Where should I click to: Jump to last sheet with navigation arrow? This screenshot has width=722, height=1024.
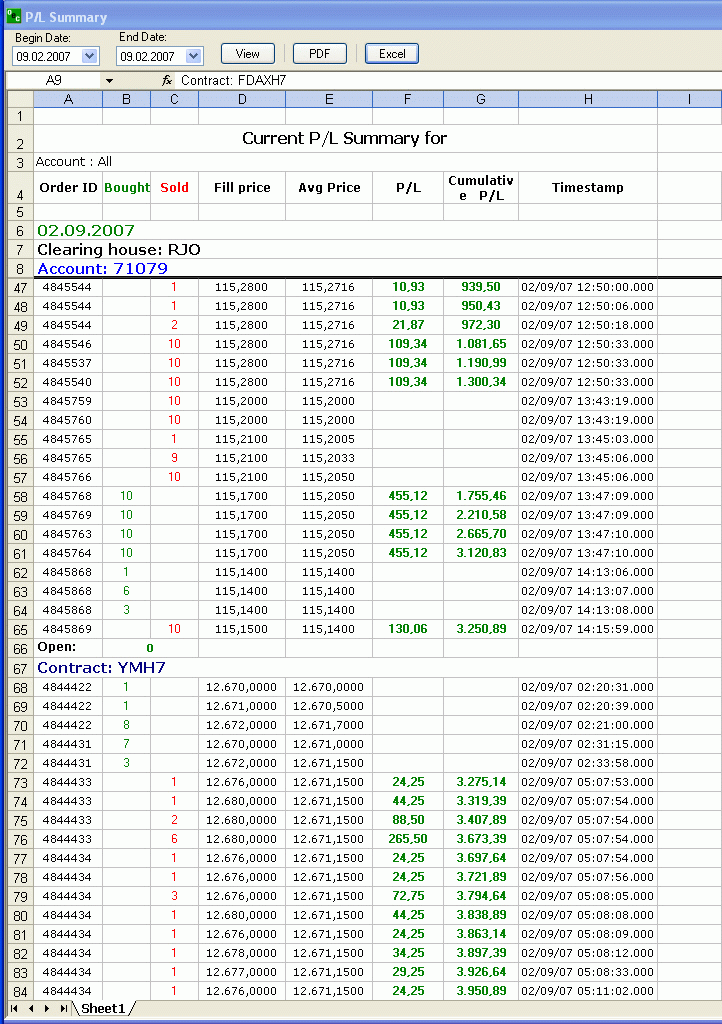pyautogui.click(x=63, y=1009)
